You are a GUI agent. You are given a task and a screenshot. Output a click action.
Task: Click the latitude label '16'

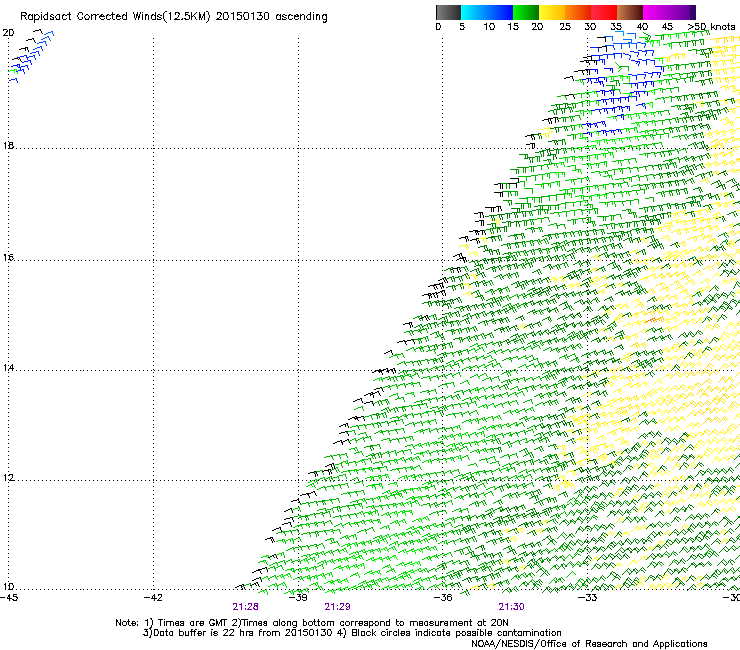click(8, 258)
